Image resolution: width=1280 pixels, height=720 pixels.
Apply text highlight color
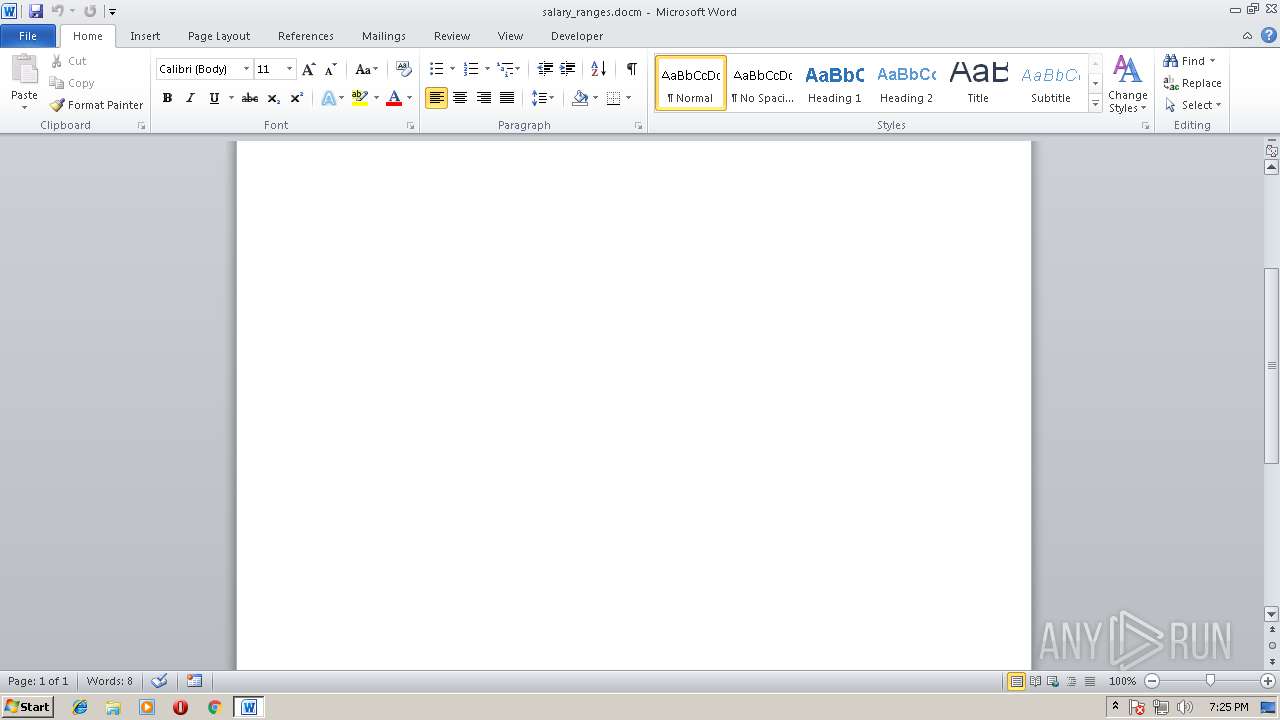click(x=360, y=98)
